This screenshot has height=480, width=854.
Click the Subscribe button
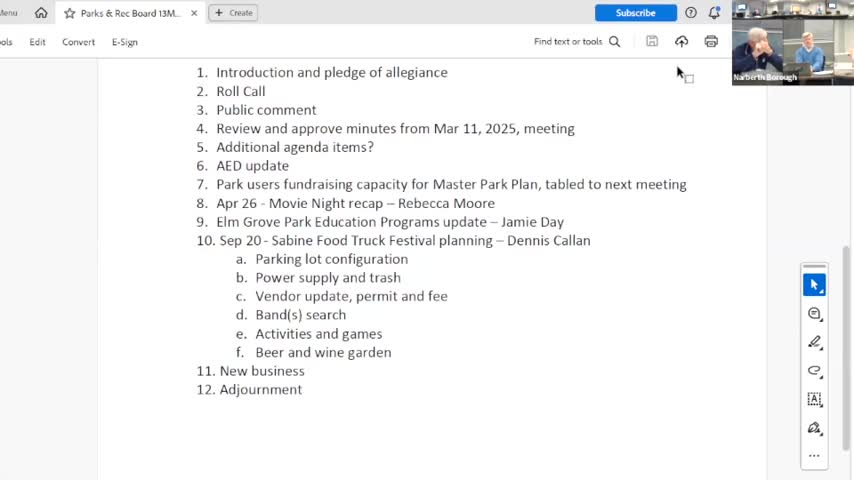(636, 13)
